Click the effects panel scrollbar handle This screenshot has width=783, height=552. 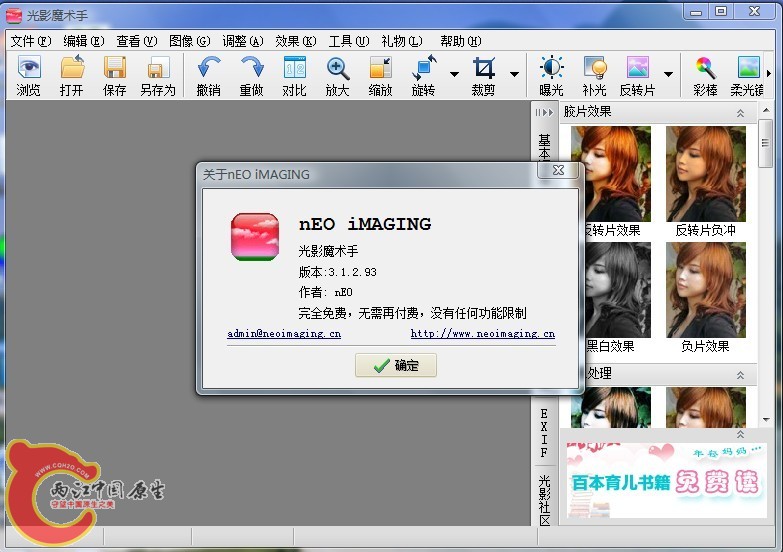[x=765, y=143]
